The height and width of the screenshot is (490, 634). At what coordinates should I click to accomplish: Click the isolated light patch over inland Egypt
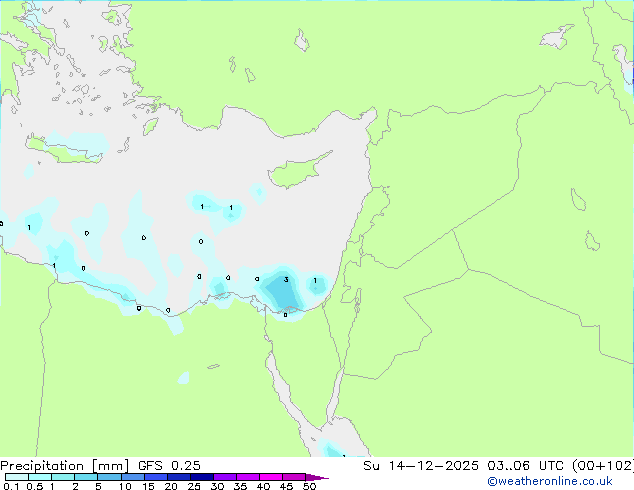(x=184, y=378)
